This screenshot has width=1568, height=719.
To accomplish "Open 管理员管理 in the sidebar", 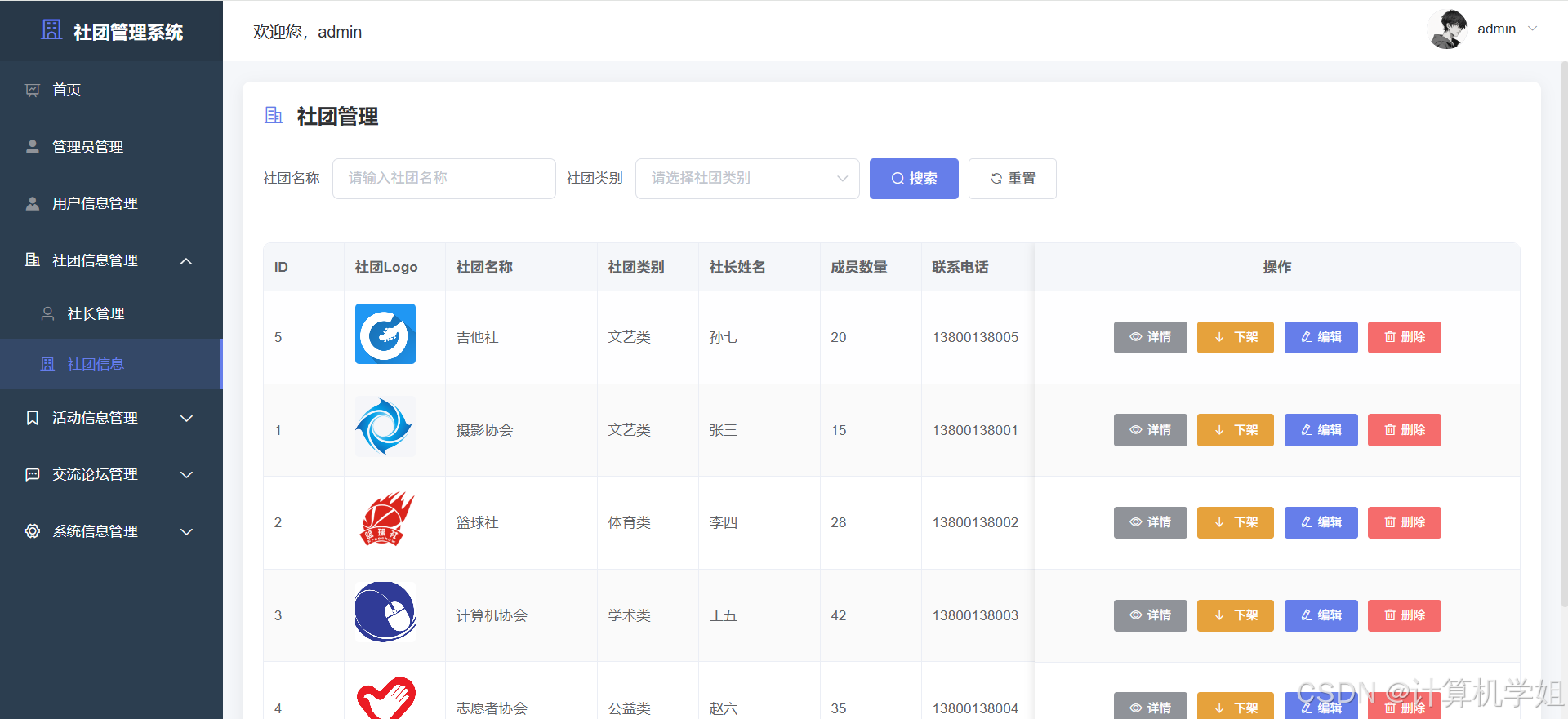I will (111, 147).
